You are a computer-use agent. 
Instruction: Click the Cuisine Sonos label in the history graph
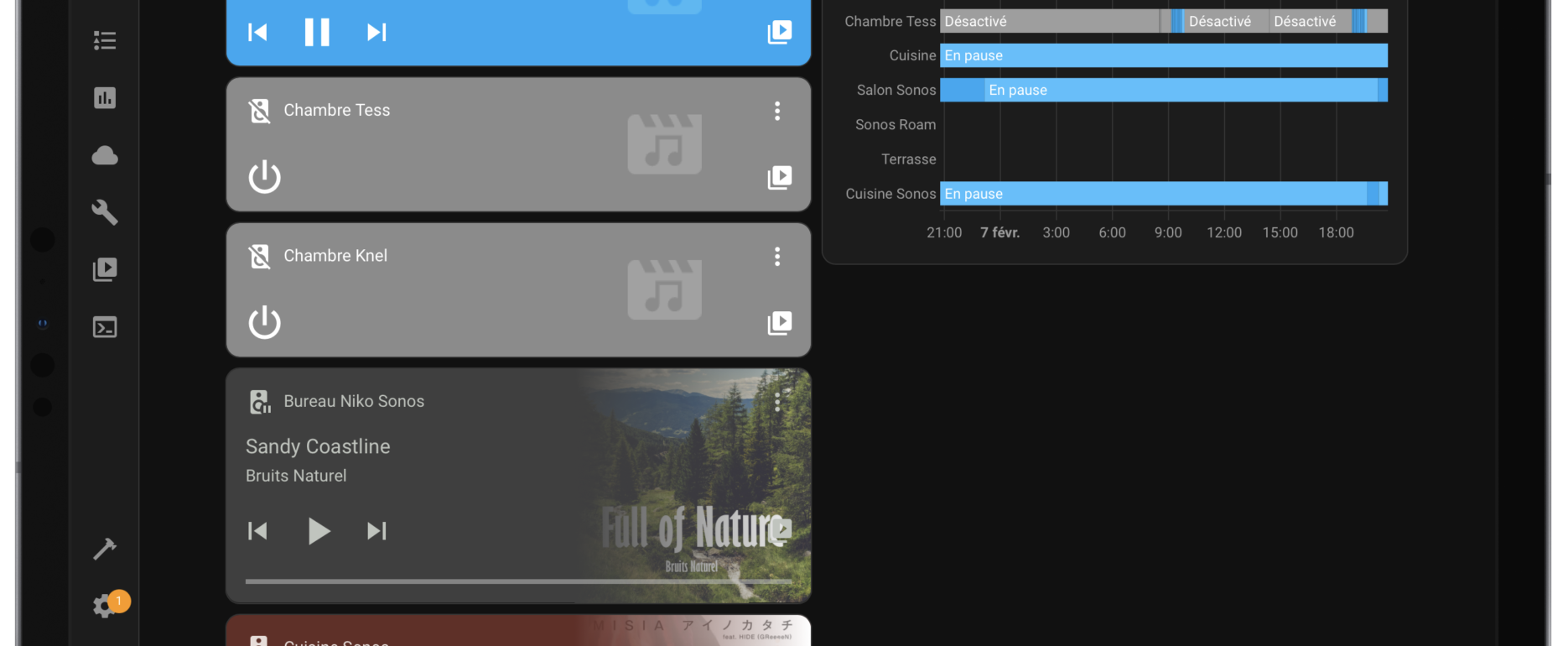(x=890, y=194)
